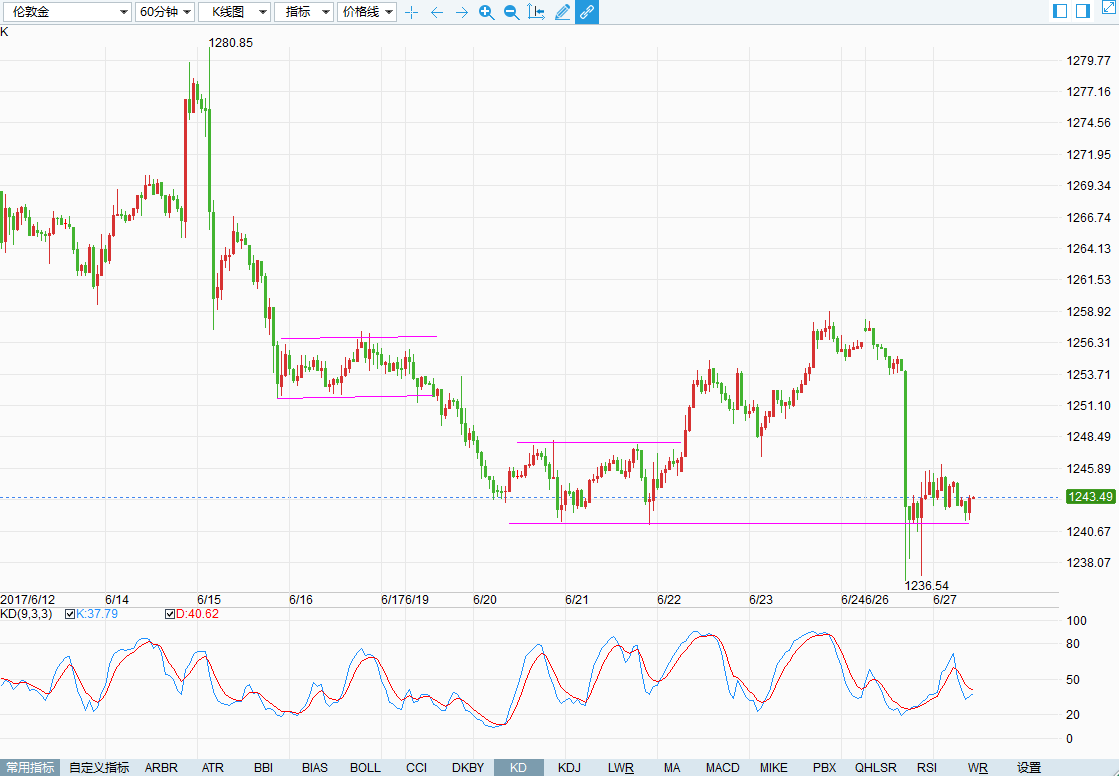Zoom in on the chart
The width and height of the screenshot is (1119, 776).
tap(486, 12)
